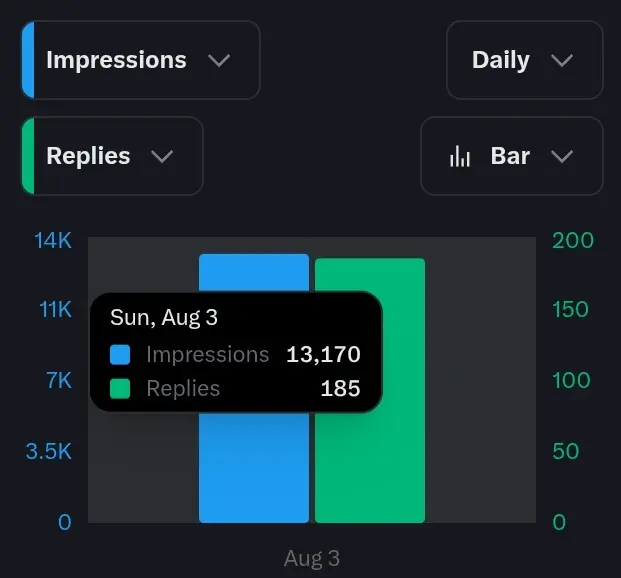Open the Bar chart type dropdown
Image resolution: width=621 pixels, height=578 pixels.
pyautogui.click(x=512, y=156)
